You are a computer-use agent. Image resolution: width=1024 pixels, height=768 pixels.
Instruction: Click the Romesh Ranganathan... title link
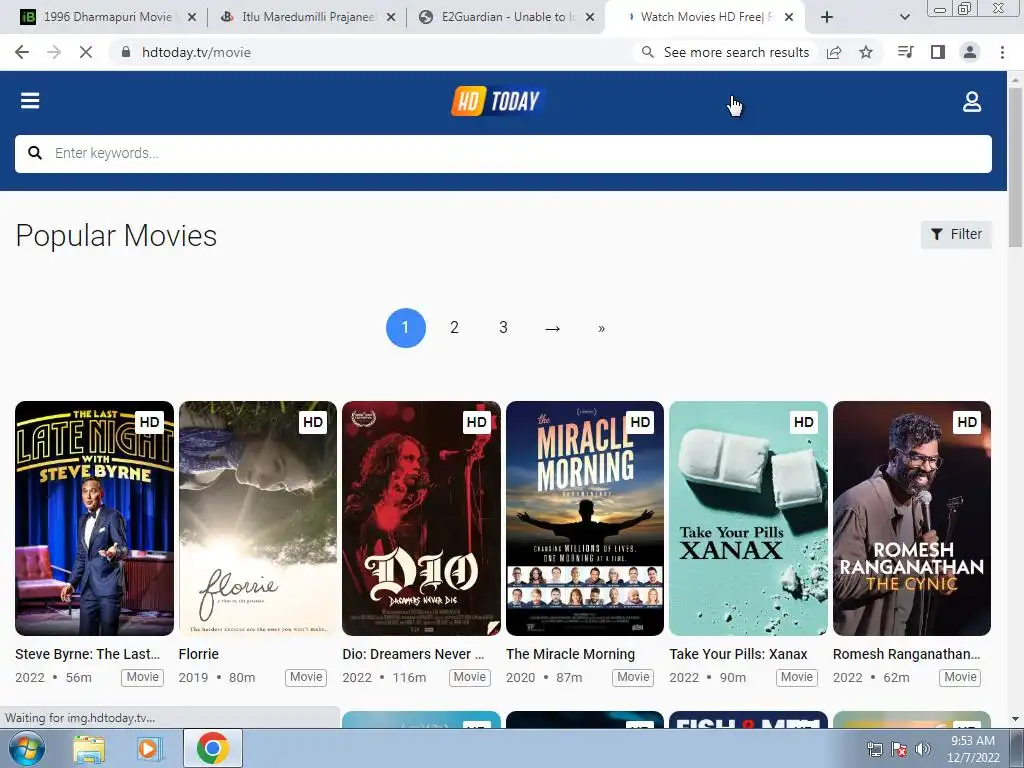[x=906, y=654]
